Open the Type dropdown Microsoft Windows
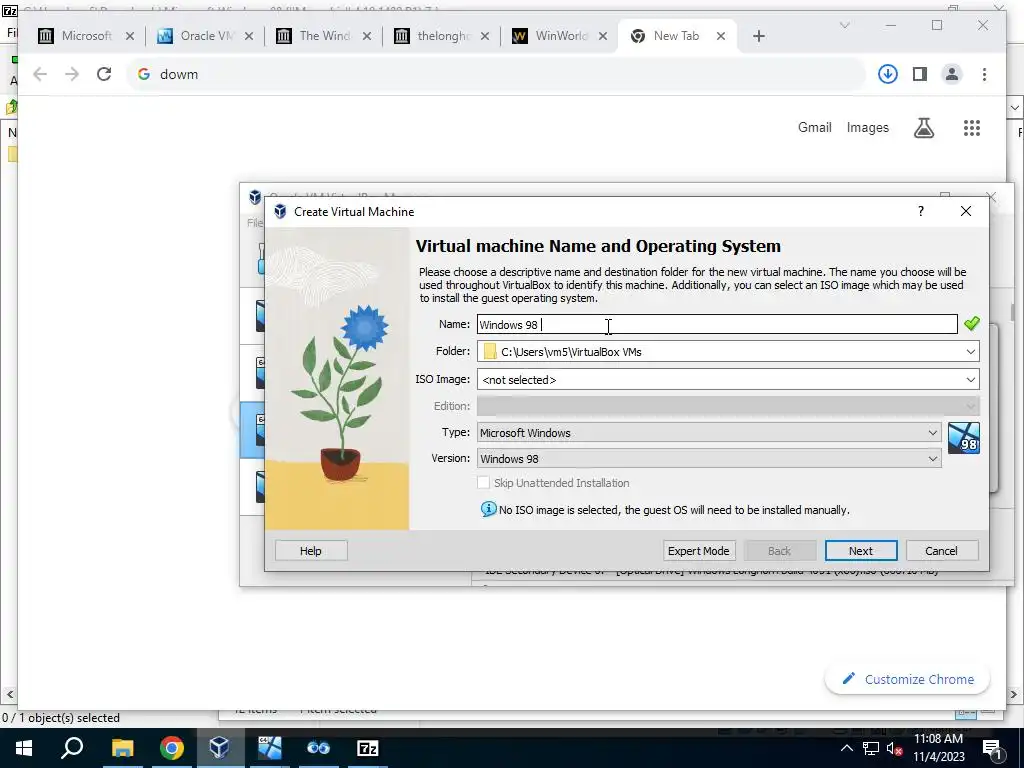The image size is (1024, 768). [x=709, y=432]
